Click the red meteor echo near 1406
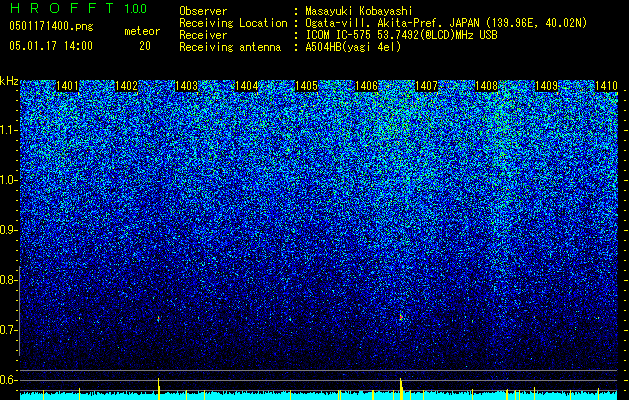 [401, 317]
